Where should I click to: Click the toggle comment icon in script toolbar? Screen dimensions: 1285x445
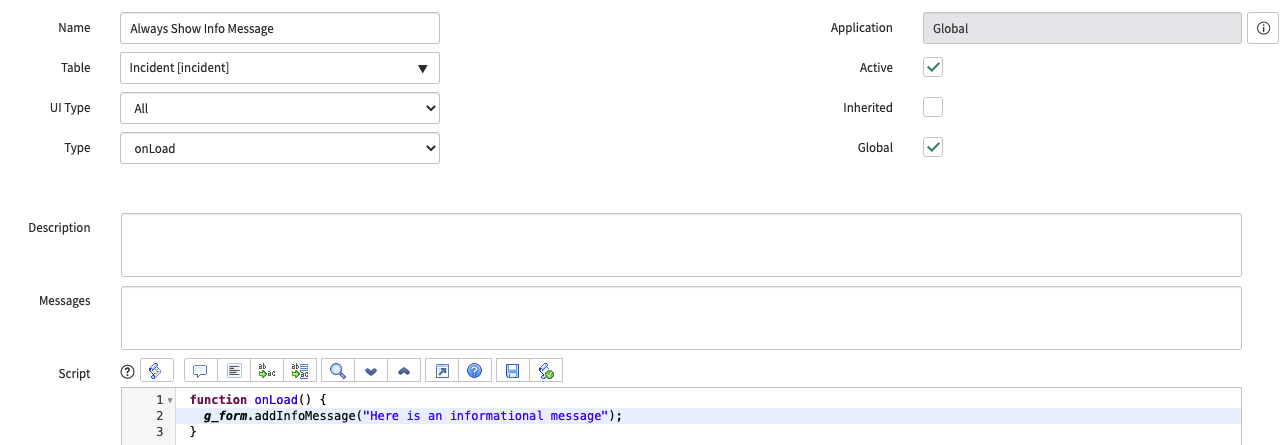[x=200, y=371]
